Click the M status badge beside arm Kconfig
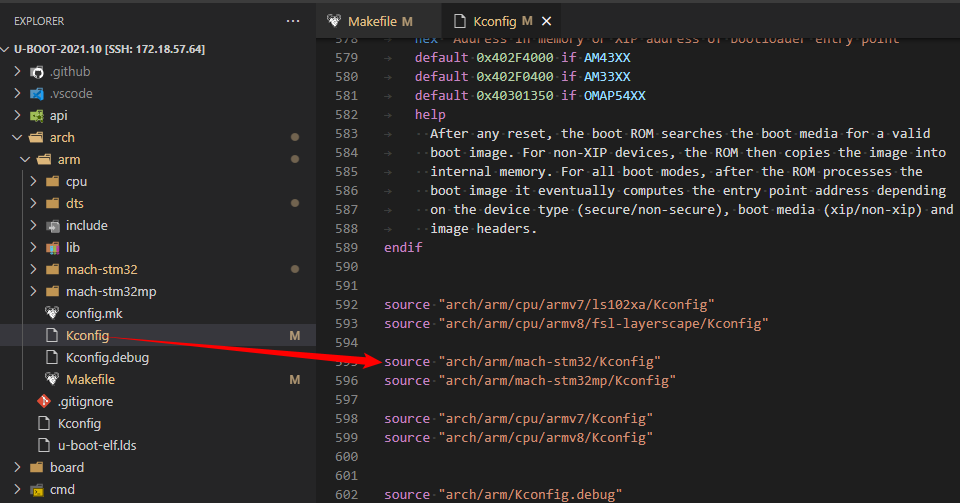Viewport: 960px width, 503px height. [294, 336]
